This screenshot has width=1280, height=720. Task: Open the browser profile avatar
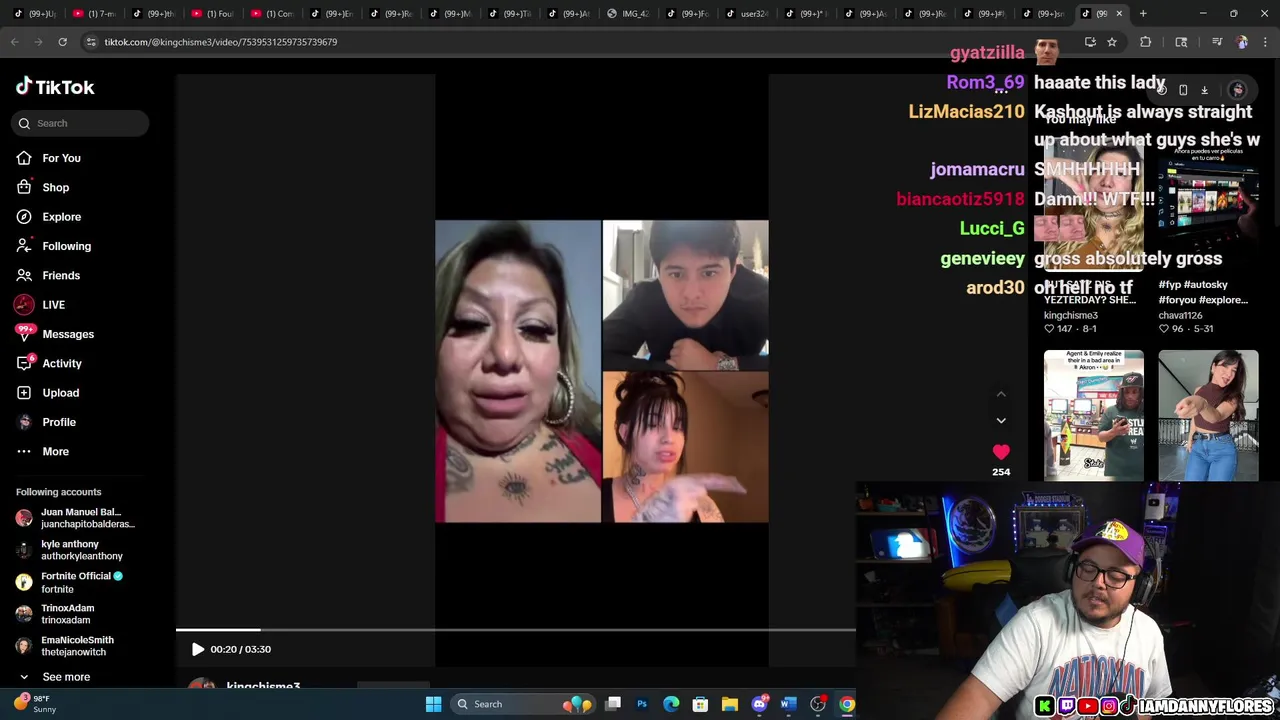pyautogui.click(x=1242, y=42)
